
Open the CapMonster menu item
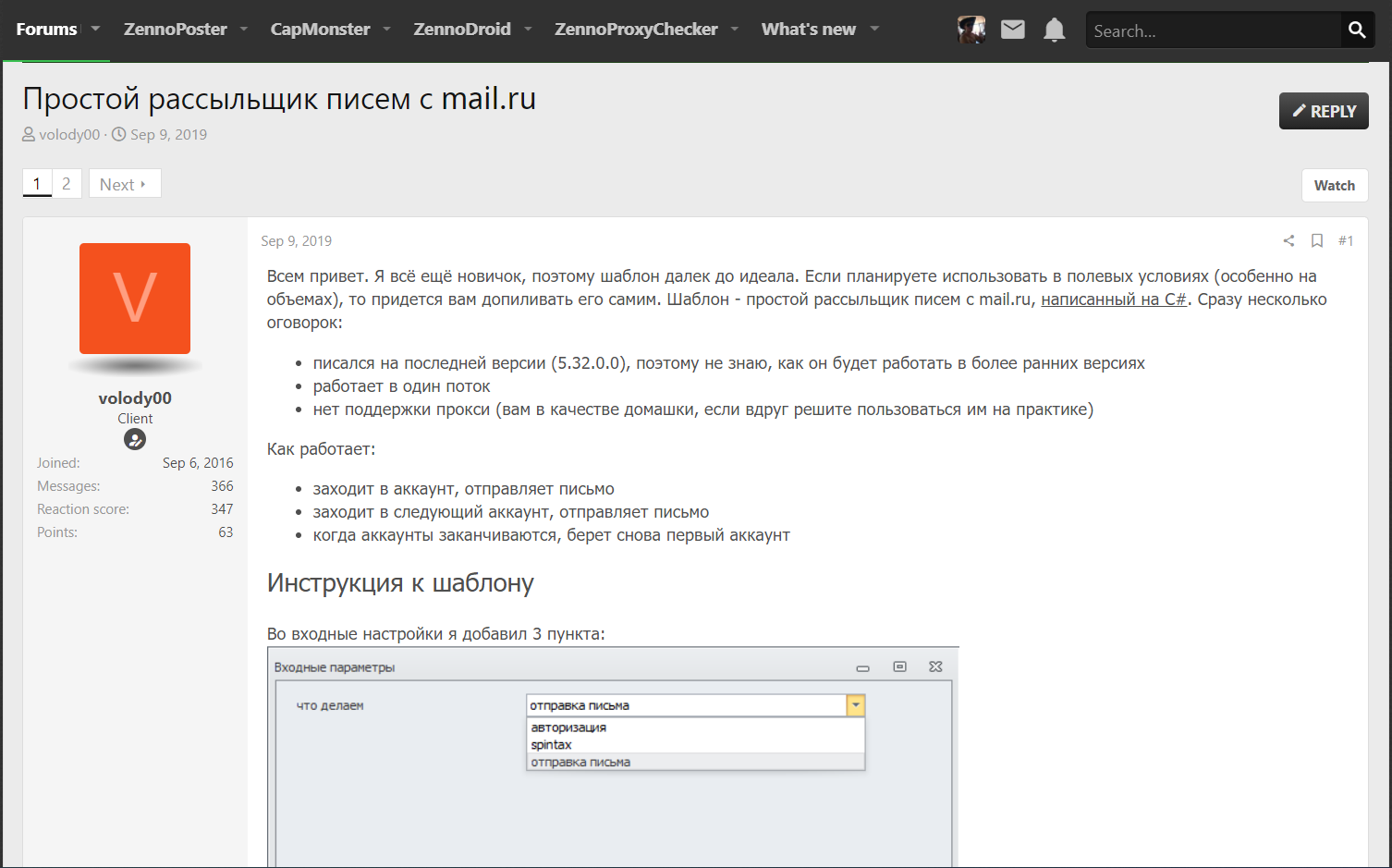click(320, 29)
